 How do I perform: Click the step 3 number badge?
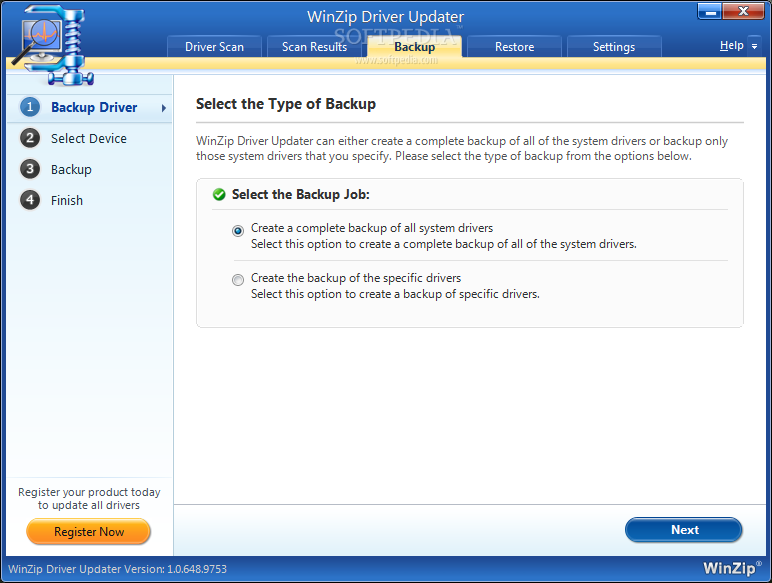click(x=30, y=169)
